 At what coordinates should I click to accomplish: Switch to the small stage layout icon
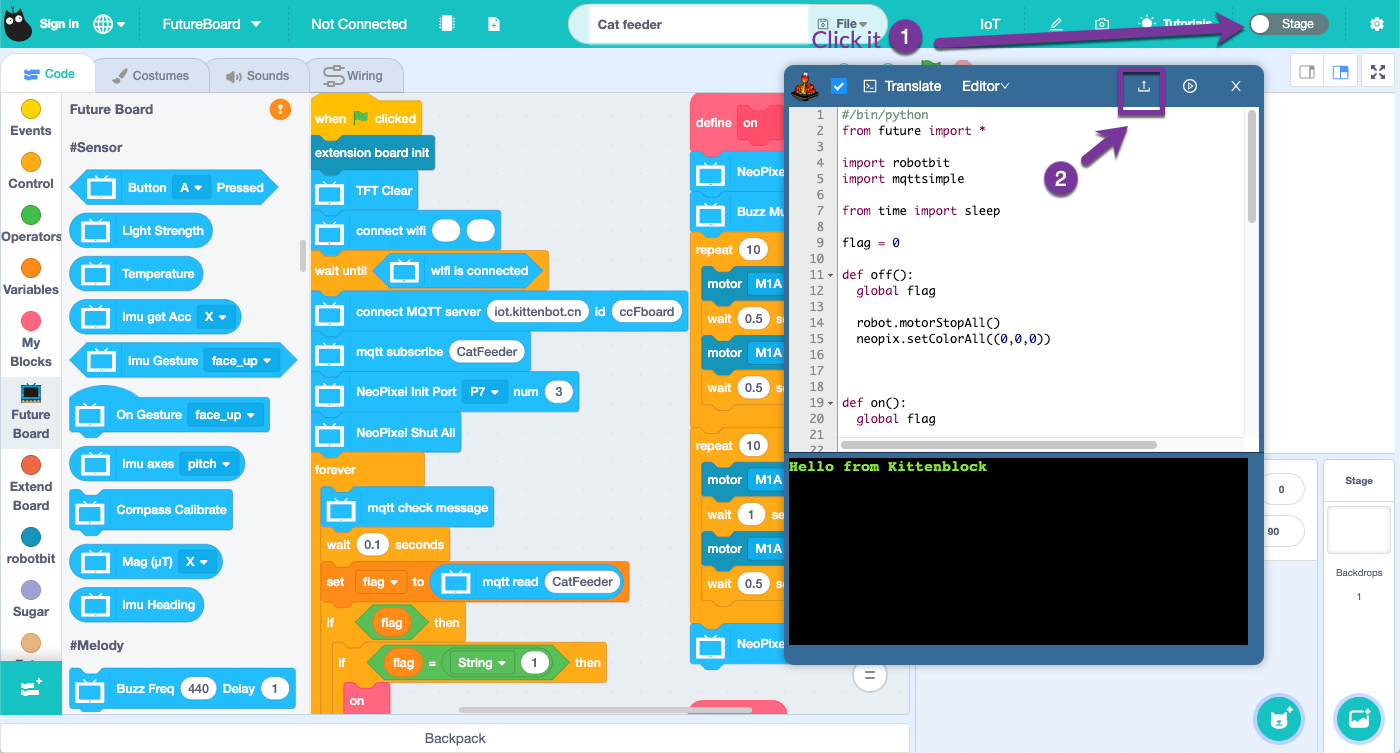tap(1306, 72)
